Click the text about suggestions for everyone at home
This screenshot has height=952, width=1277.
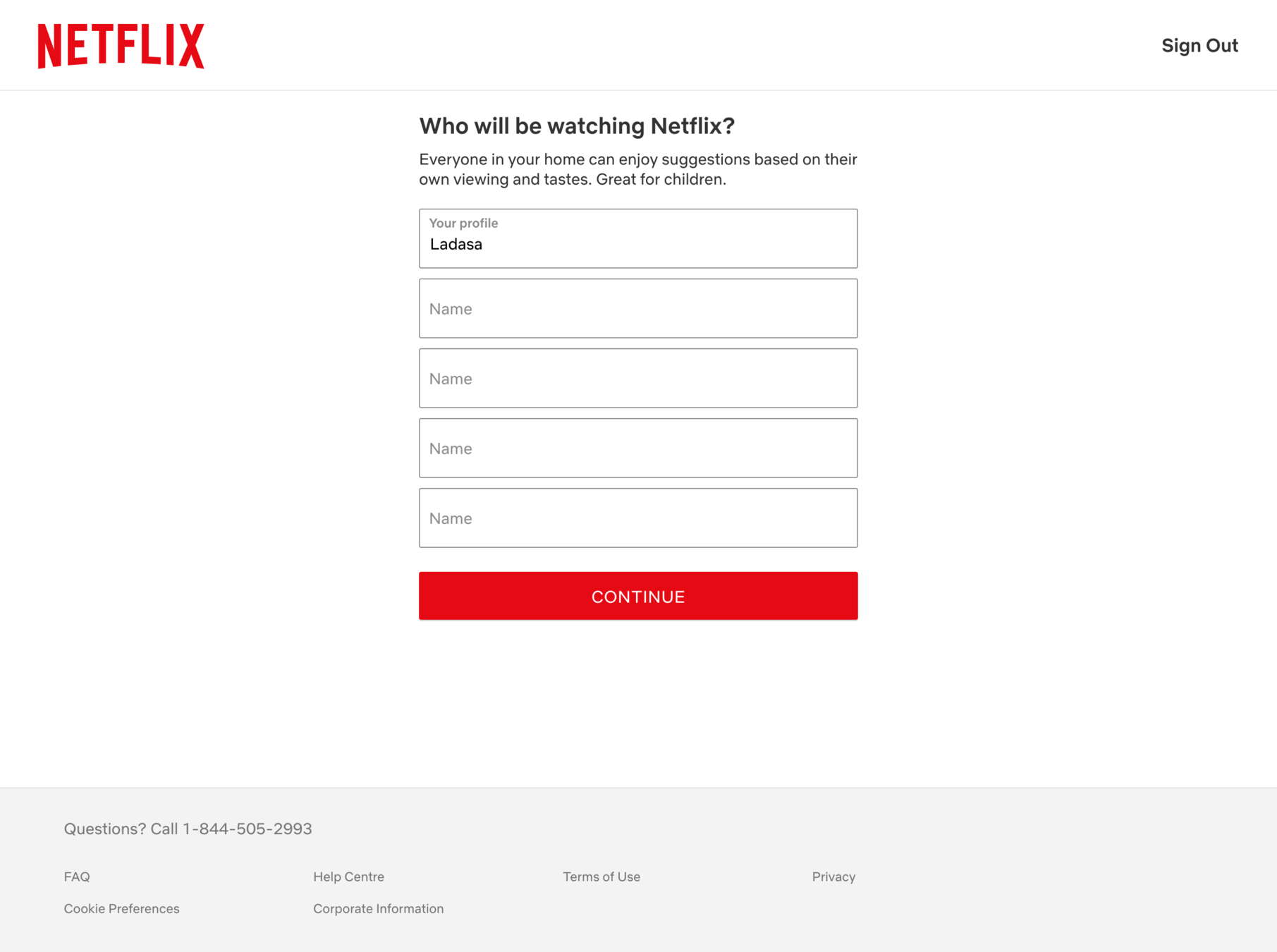point(638,169)
